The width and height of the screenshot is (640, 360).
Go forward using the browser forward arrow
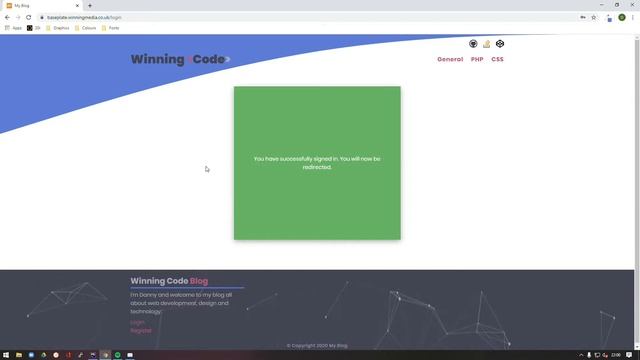coord(18,18)
